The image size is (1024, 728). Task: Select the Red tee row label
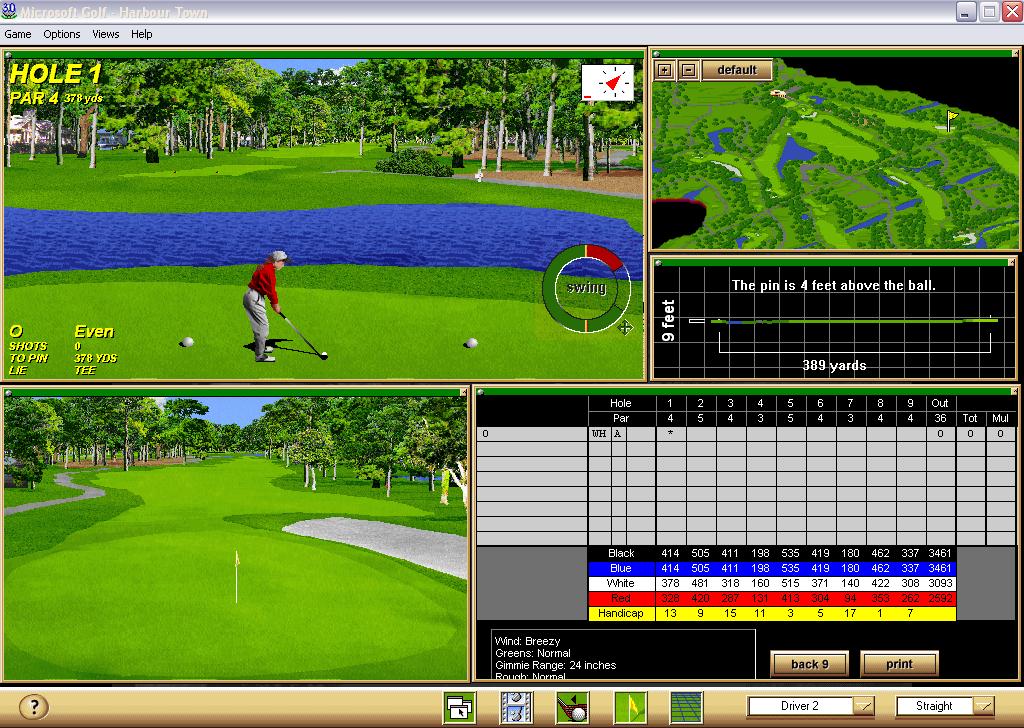621,598
